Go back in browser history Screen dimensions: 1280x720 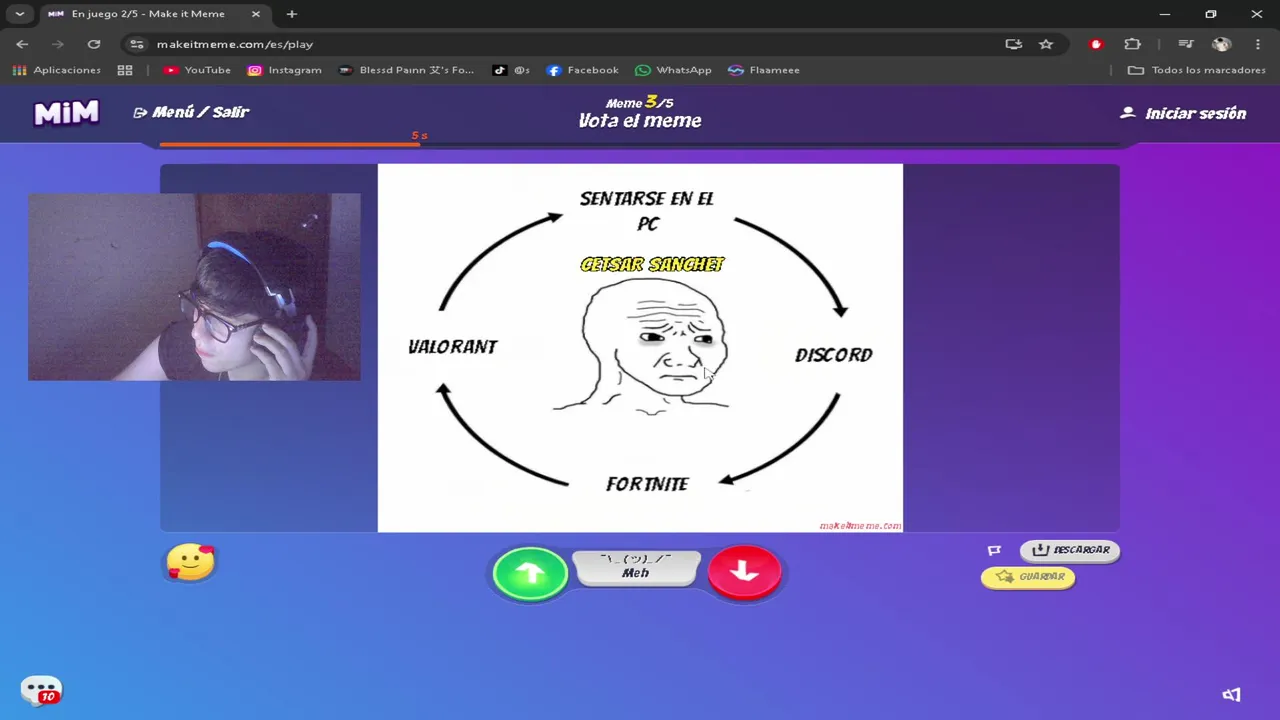[22, 44]
